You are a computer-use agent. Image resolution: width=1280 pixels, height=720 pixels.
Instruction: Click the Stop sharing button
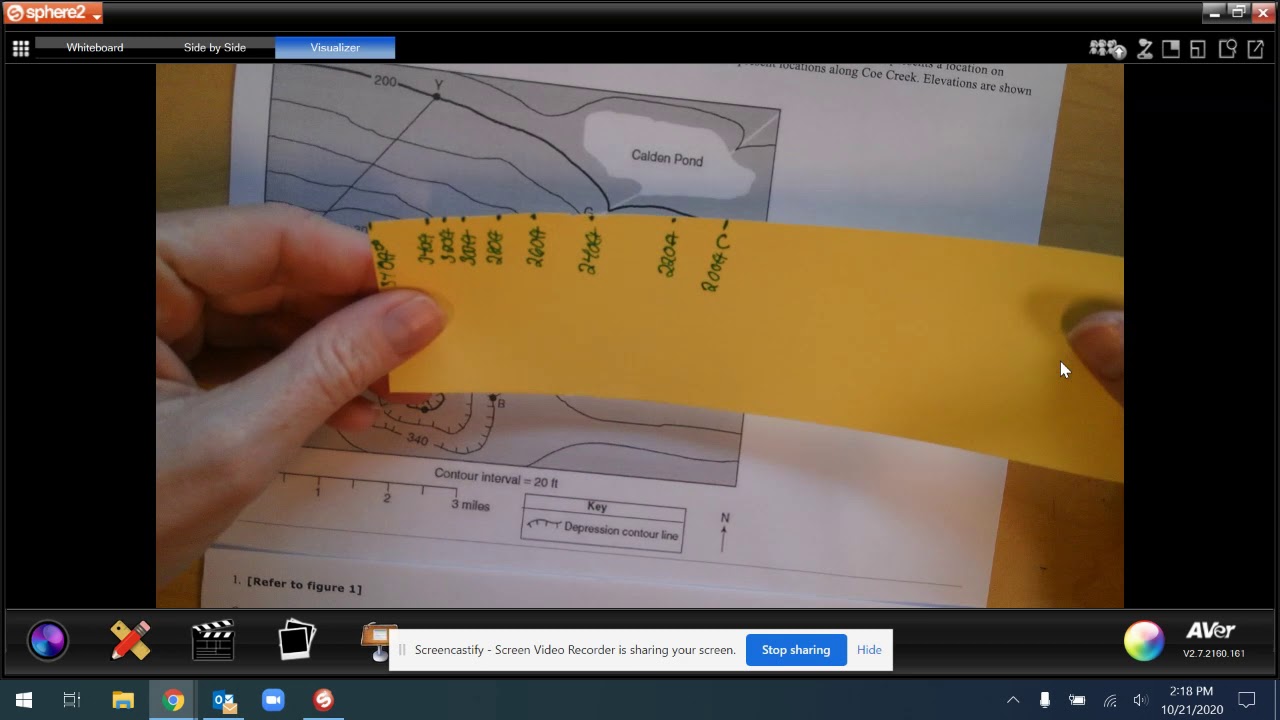(x=796, y=650)
